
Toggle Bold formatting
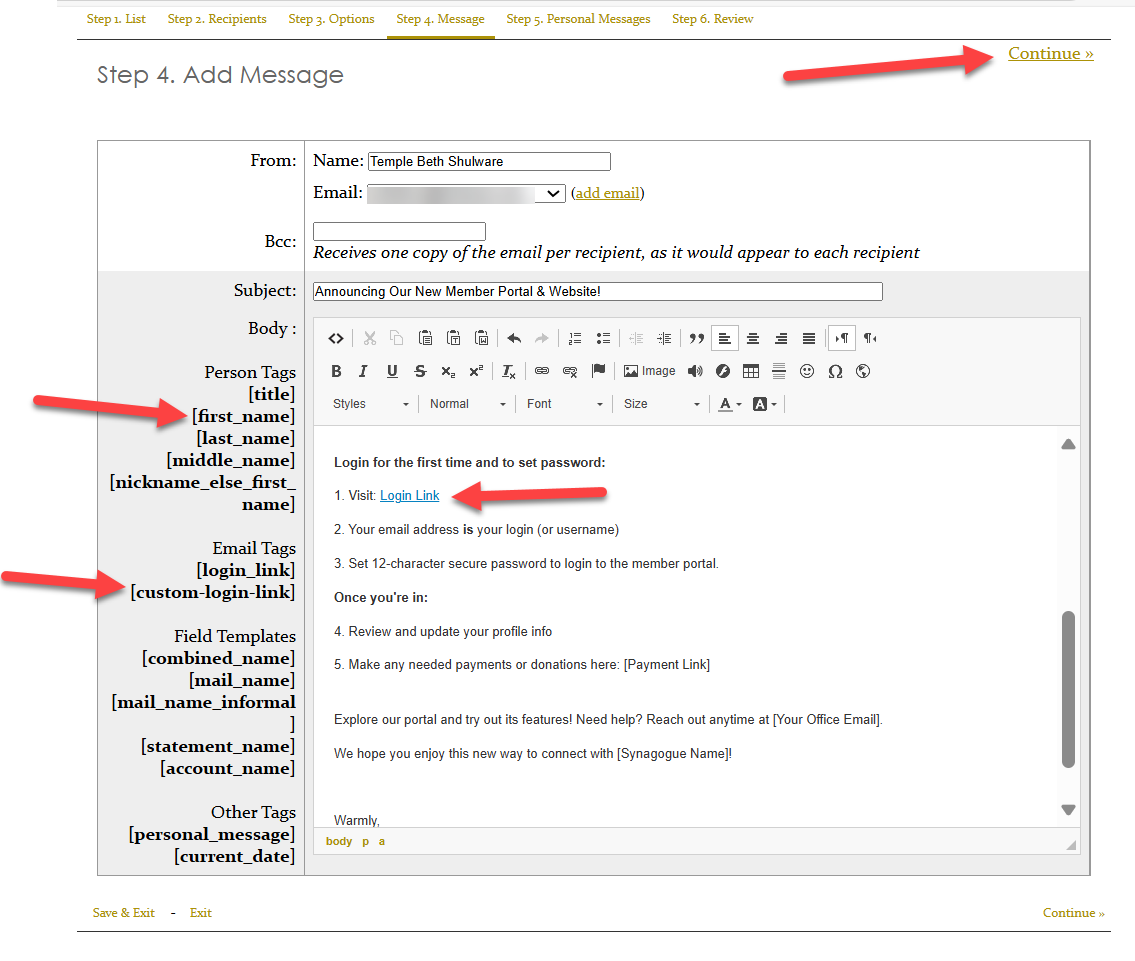pos(336,370)
